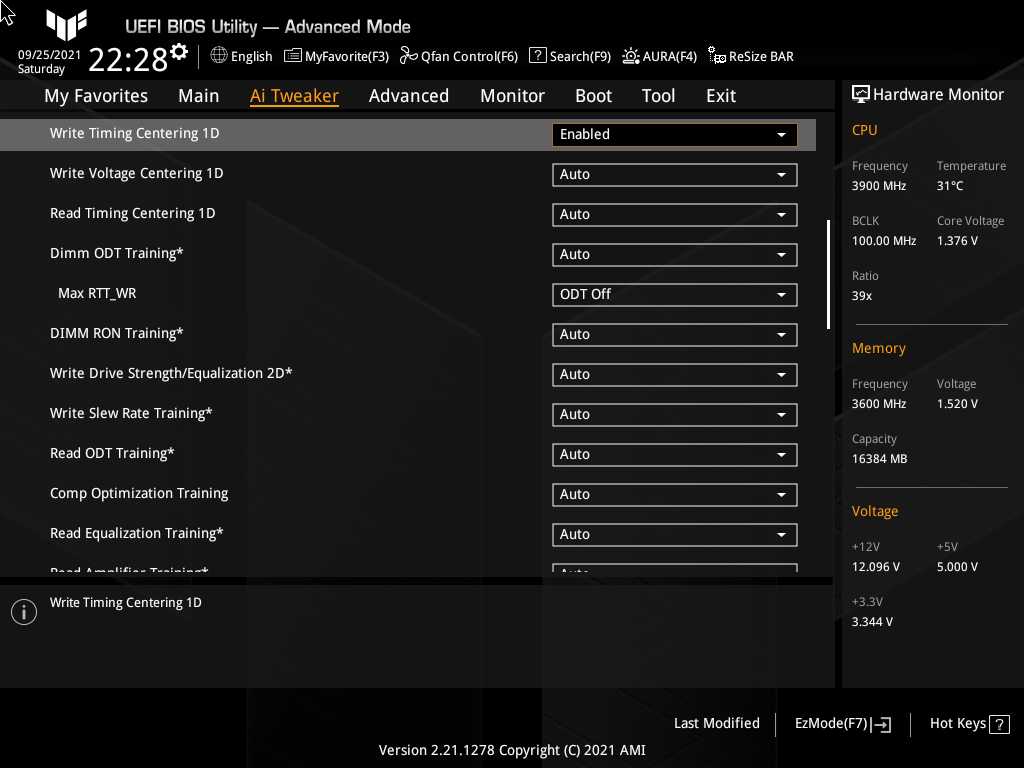This screenshot has width=1024, height=768.
Task: Open Write Drive Strength/Equalization 2D dropdown
Action: tap(675, 375)
